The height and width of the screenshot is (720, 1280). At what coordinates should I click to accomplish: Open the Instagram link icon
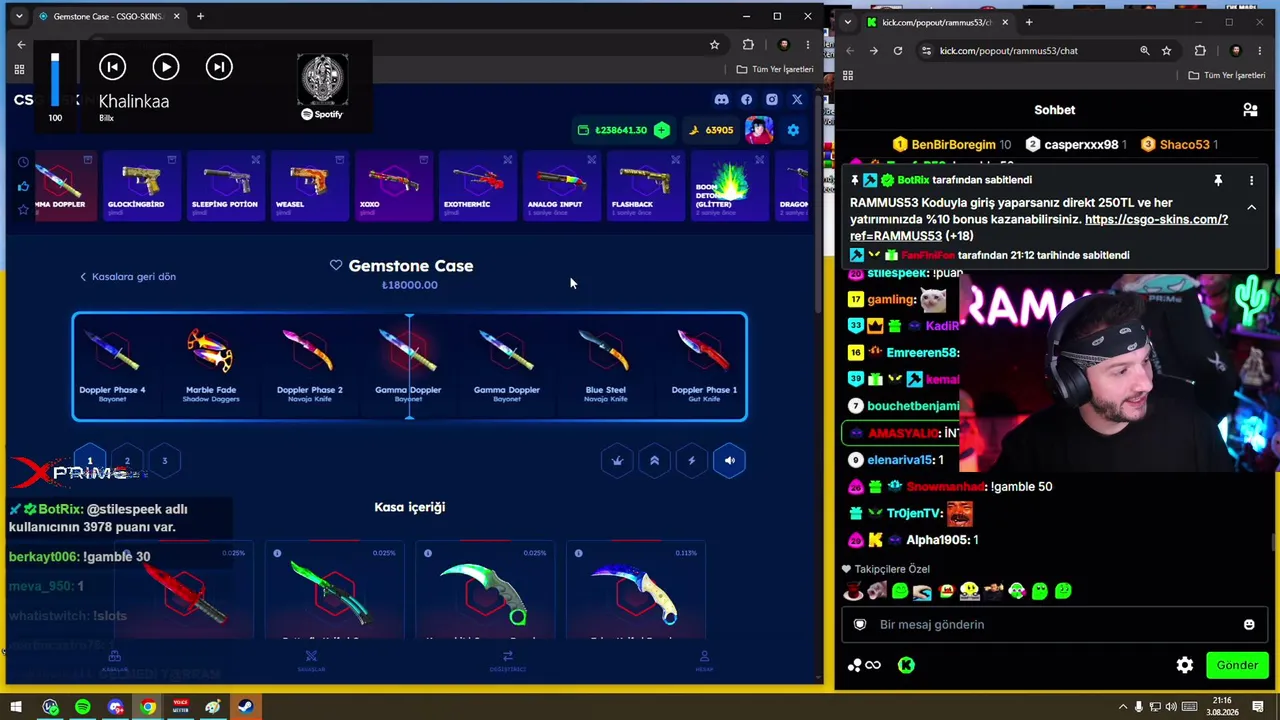[x=772, y=100]
